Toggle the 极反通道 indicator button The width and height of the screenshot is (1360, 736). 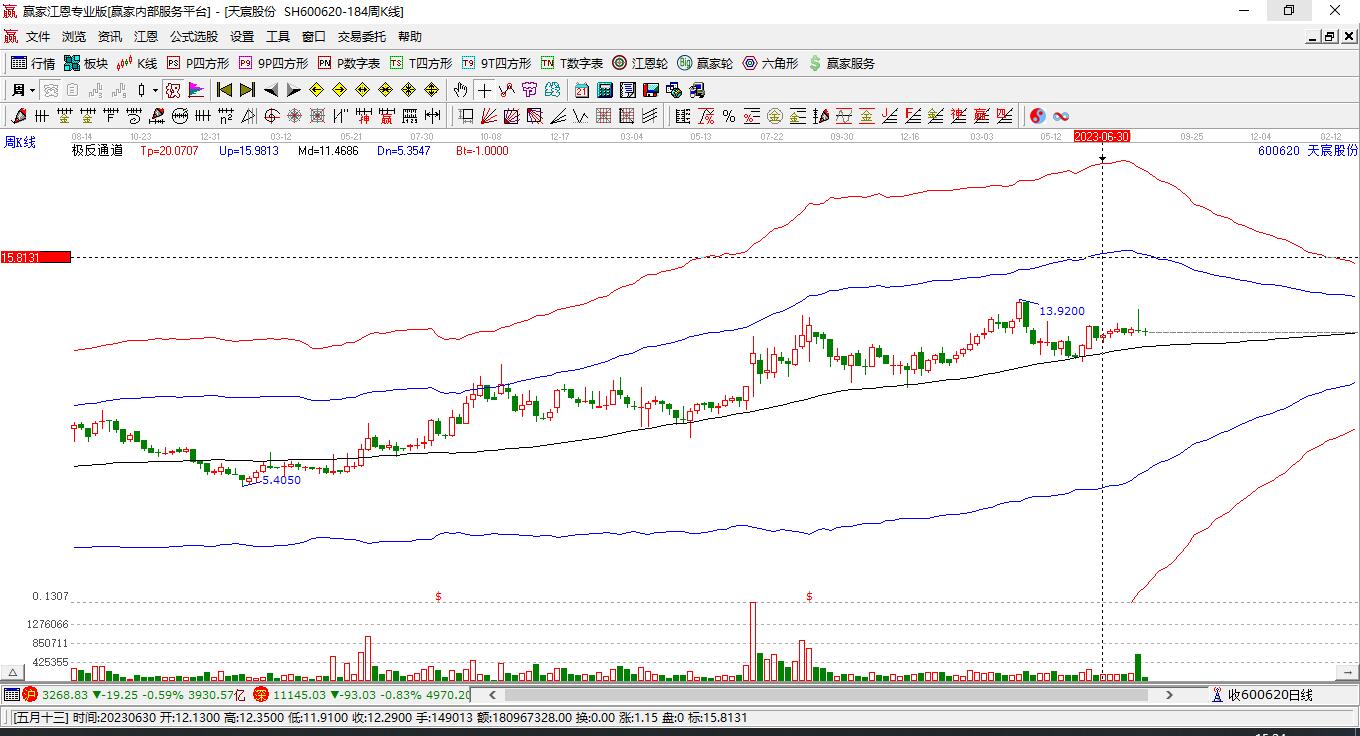pyautogui.click(x=97, y=151)
